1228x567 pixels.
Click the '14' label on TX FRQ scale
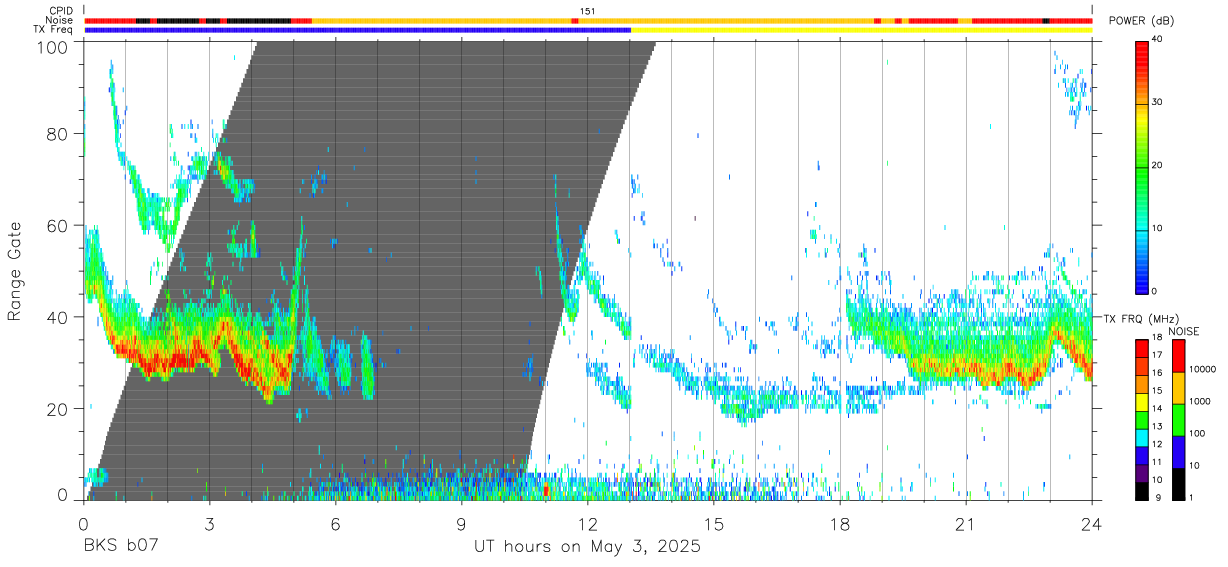[x=1159, y=408]
